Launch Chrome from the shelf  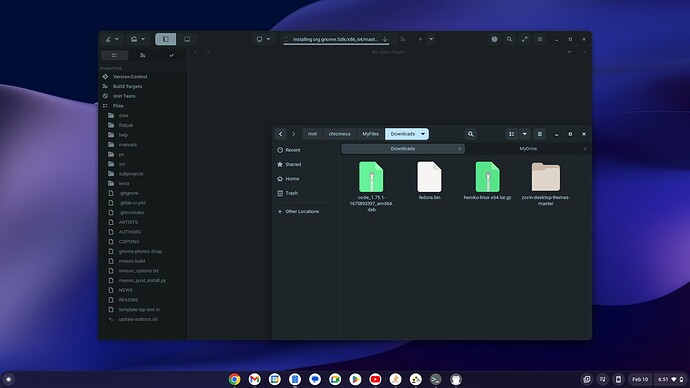(x=235, y=379)
